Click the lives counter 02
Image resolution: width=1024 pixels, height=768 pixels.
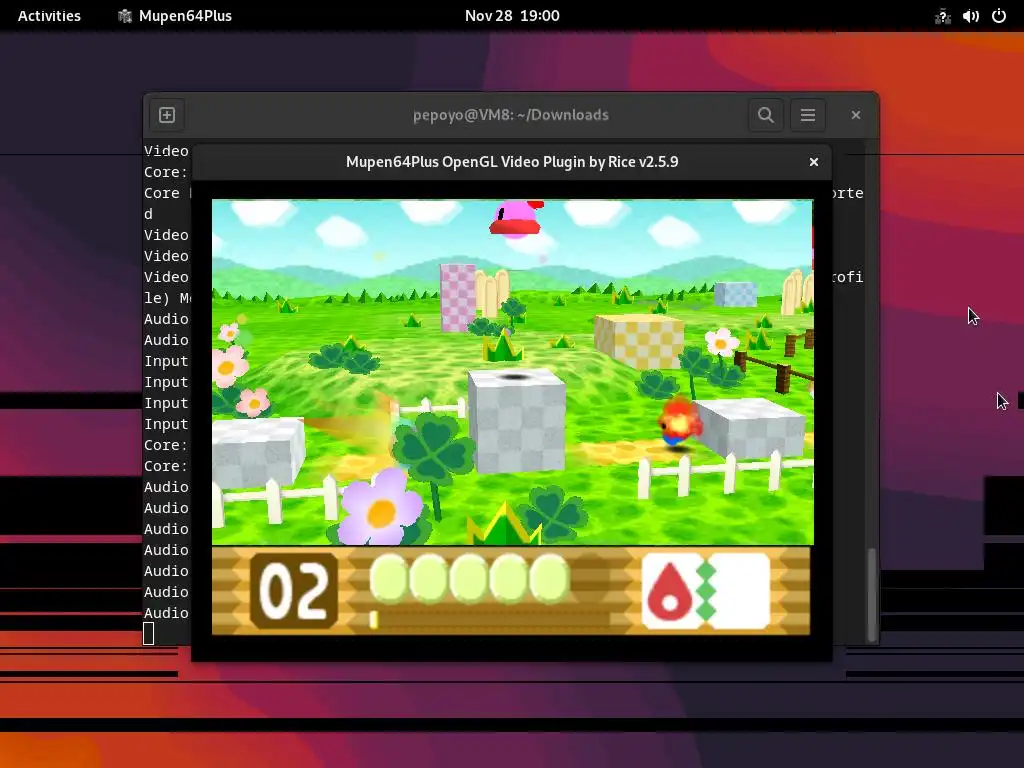tap(294, 591)
